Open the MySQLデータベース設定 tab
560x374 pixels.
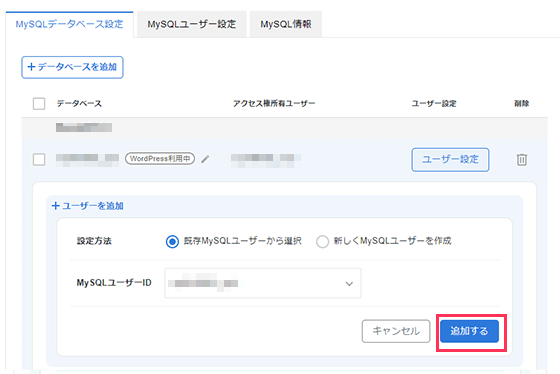(x=69, y=24)
